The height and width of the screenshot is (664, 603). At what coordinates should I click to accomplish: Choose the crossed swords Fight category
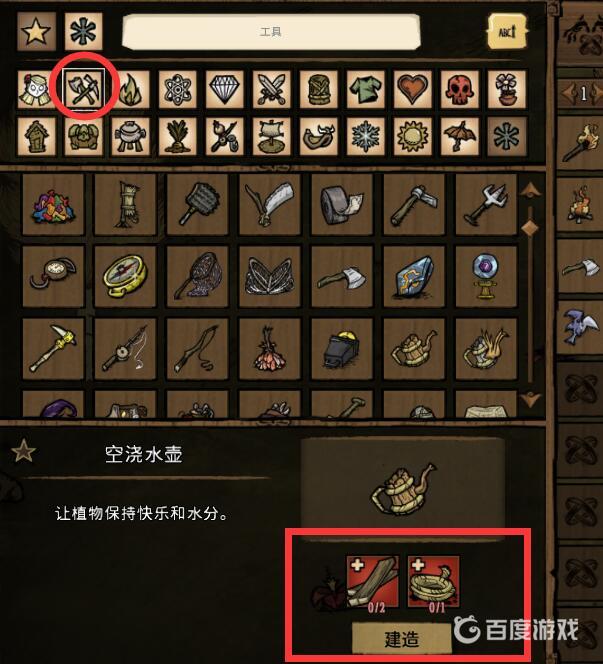(x=271, y=89)
